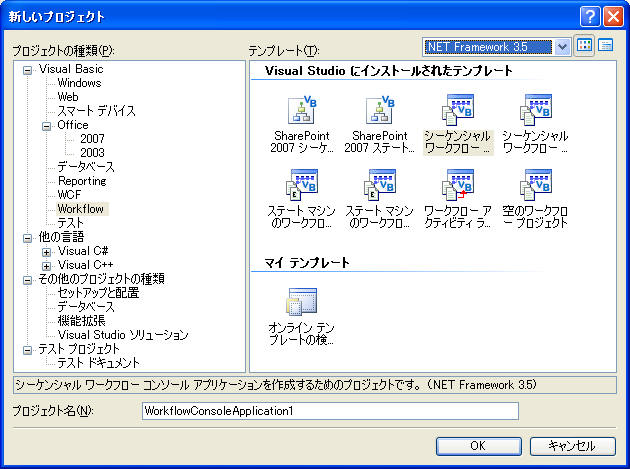Collapse the 他の言語 tree node
The height and width of the screenshot is (469, 630).
(27, 238)
